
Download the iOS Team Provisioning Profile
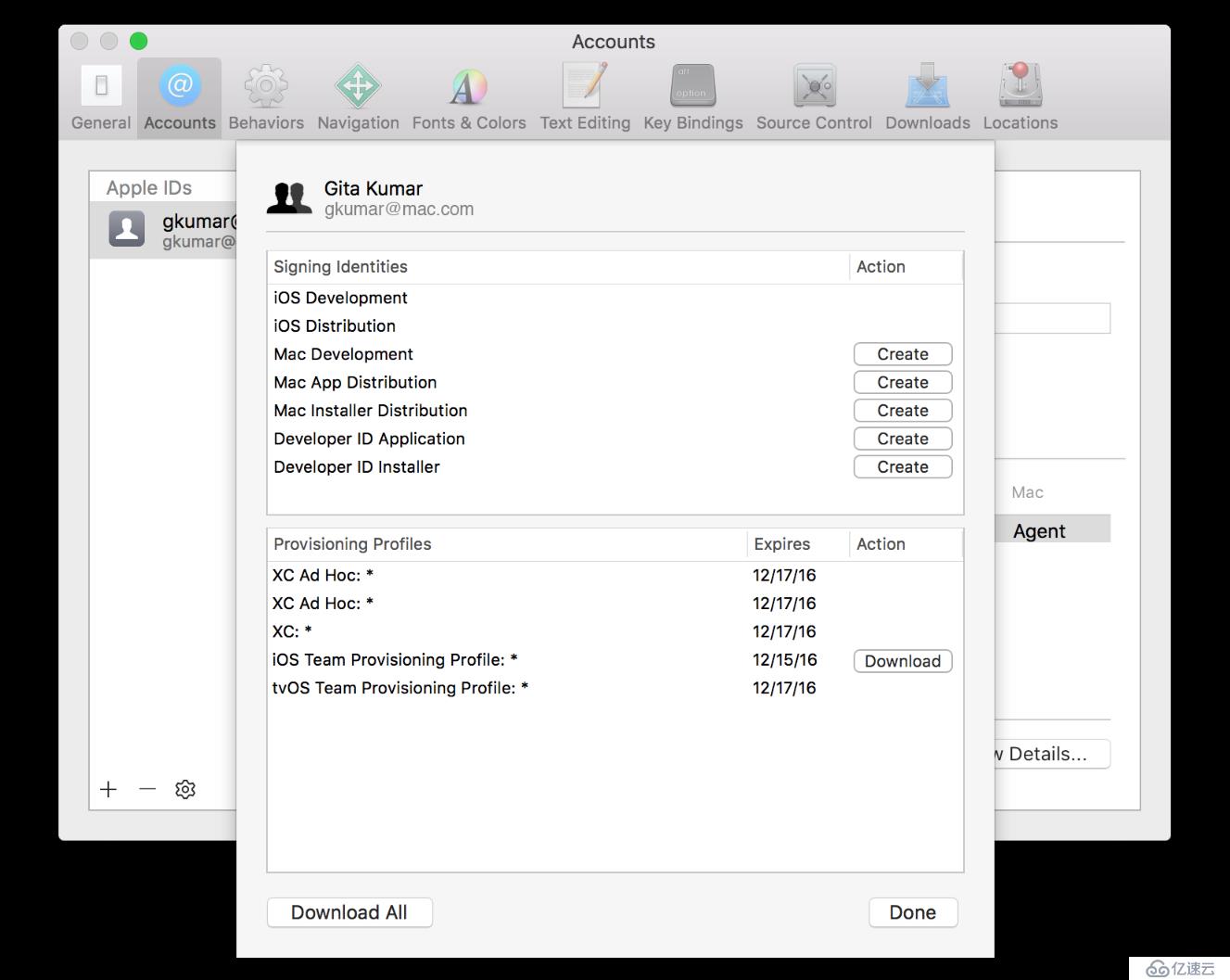[x=903, y=661]
